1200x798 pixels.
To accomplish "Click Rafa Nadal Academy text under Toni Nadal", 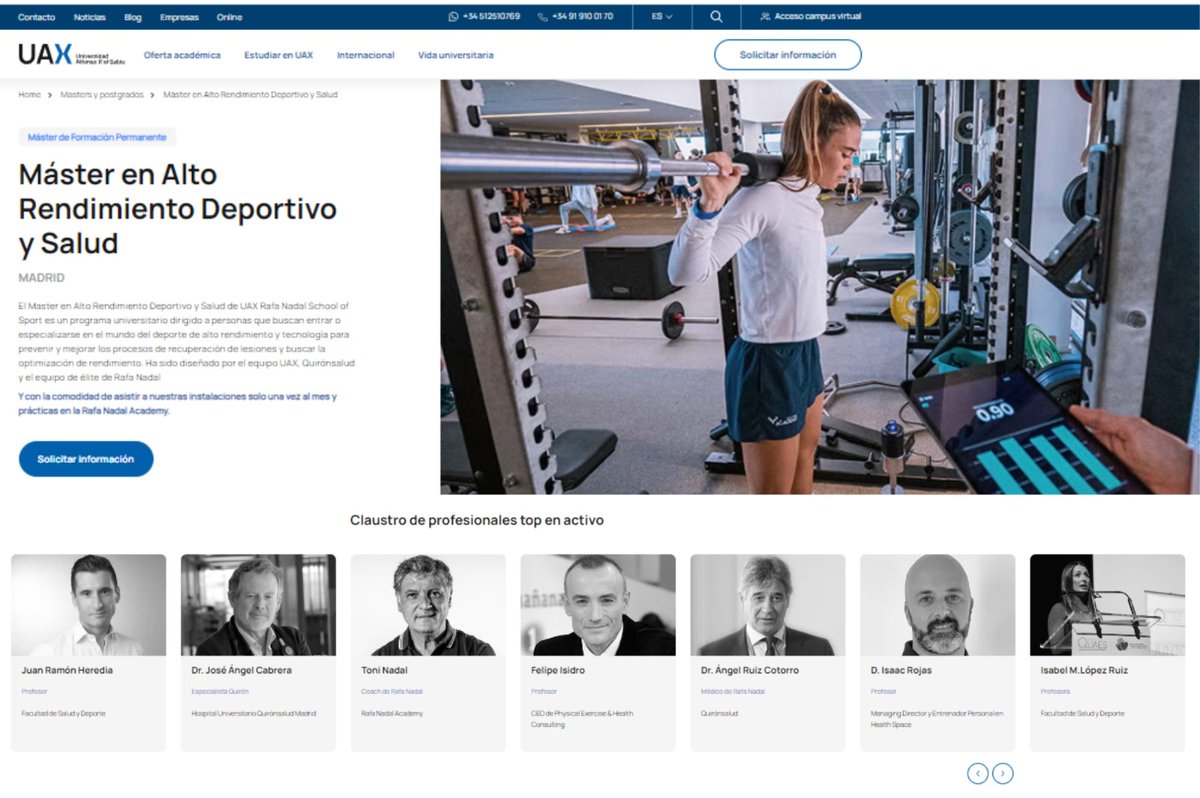I will pos(392,713).
